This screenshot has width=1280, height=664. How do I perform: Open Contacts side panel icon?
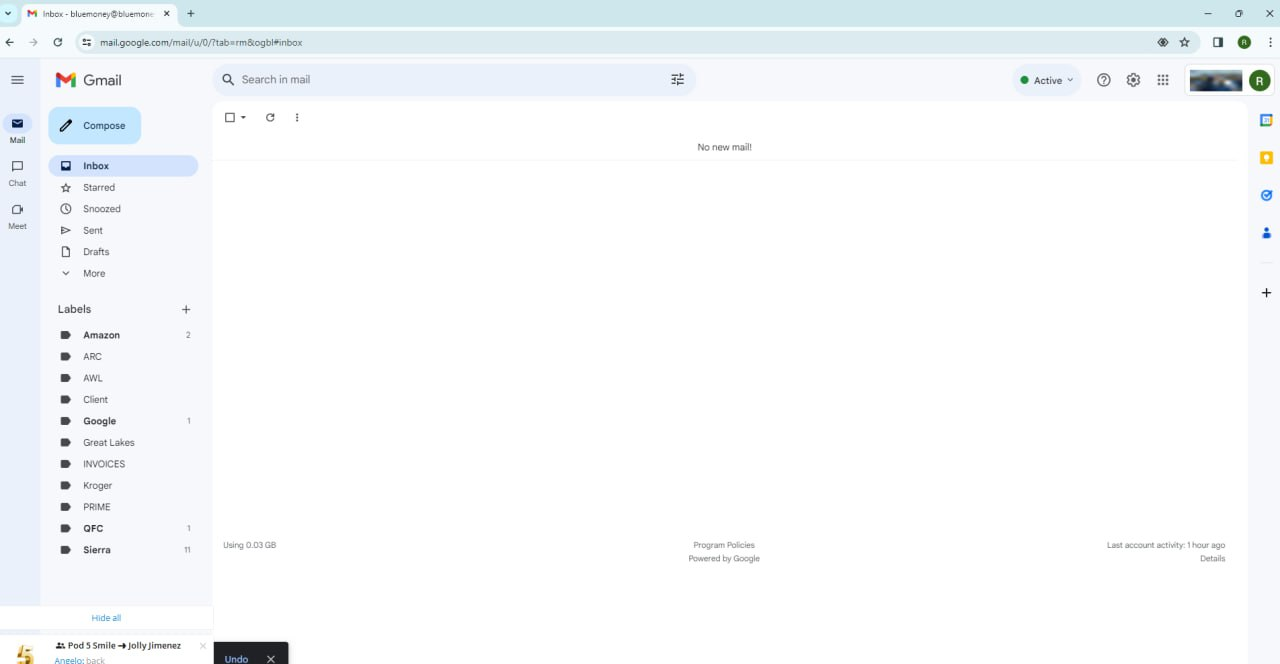tap(1266, 233)
